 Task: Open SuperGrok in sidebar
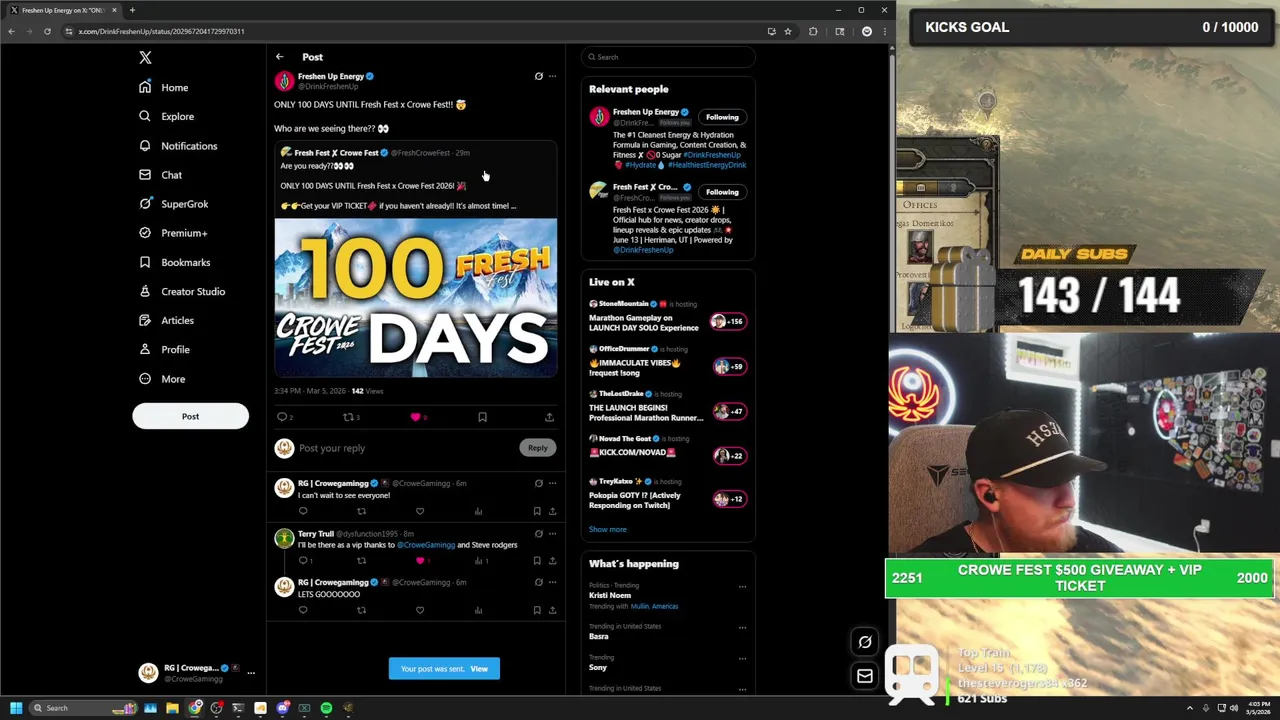pos(173,204)
